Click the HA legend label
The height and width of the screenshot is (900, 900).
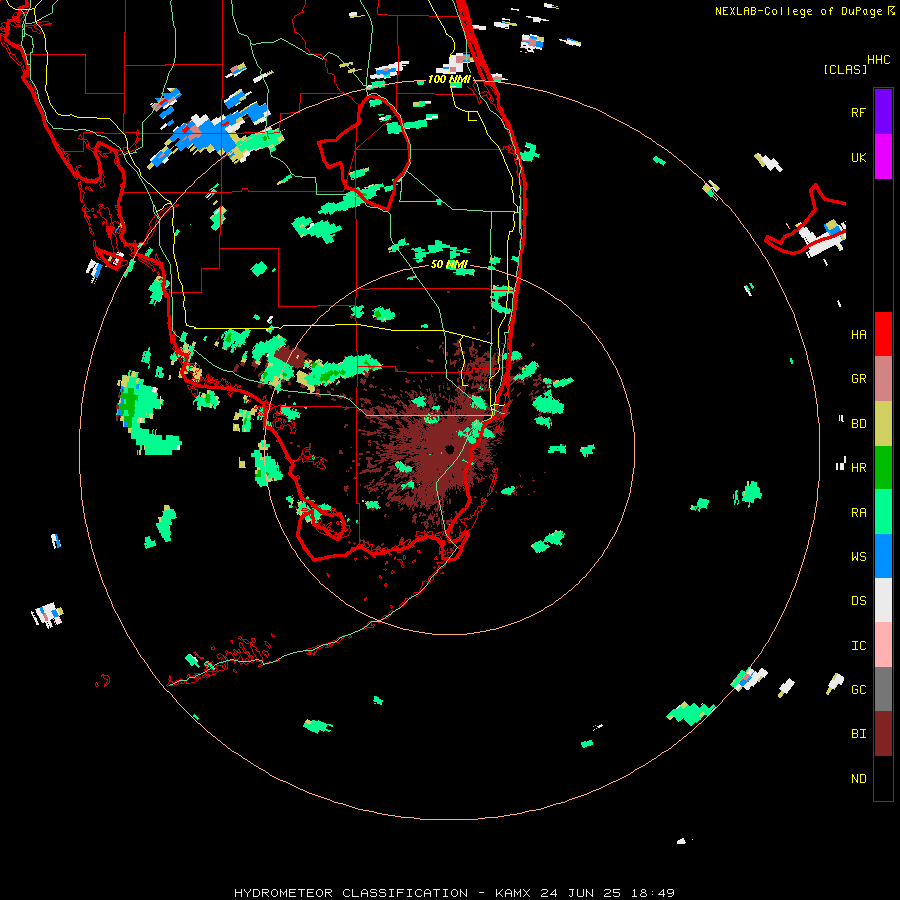point(858,334)
